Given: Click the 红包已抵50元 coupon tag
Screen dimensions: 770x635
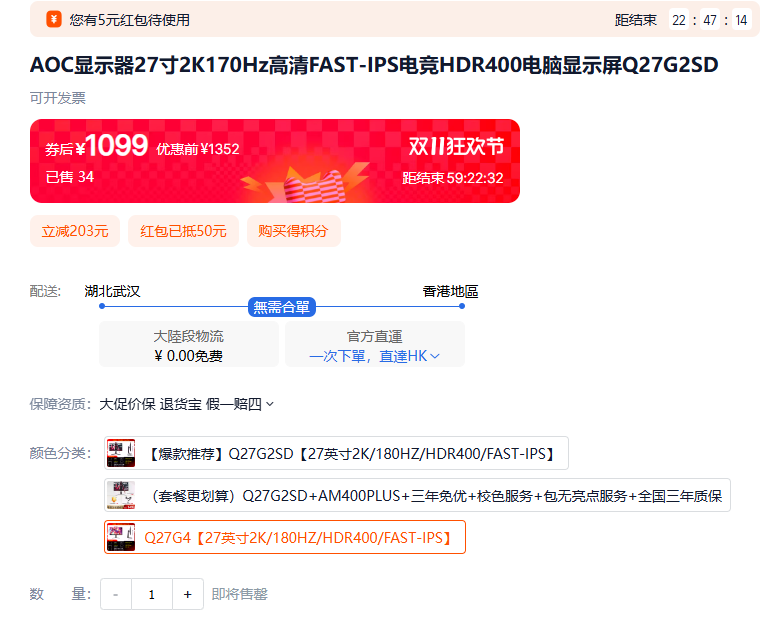Looking at the screenshot, I should [183, 231].
